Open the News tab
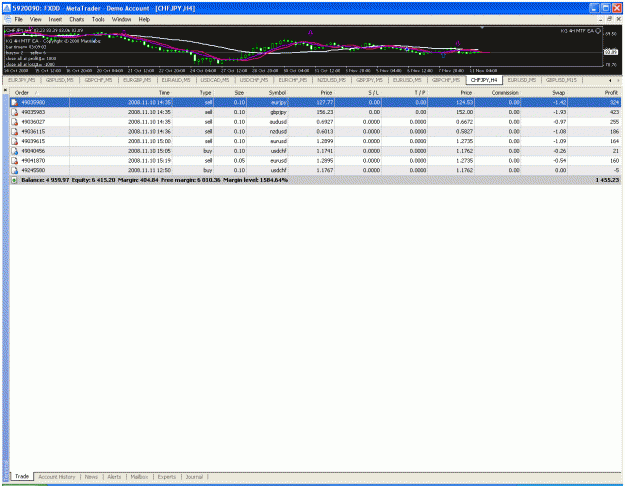Screen dimensions: 625x486 pos(91,477)
